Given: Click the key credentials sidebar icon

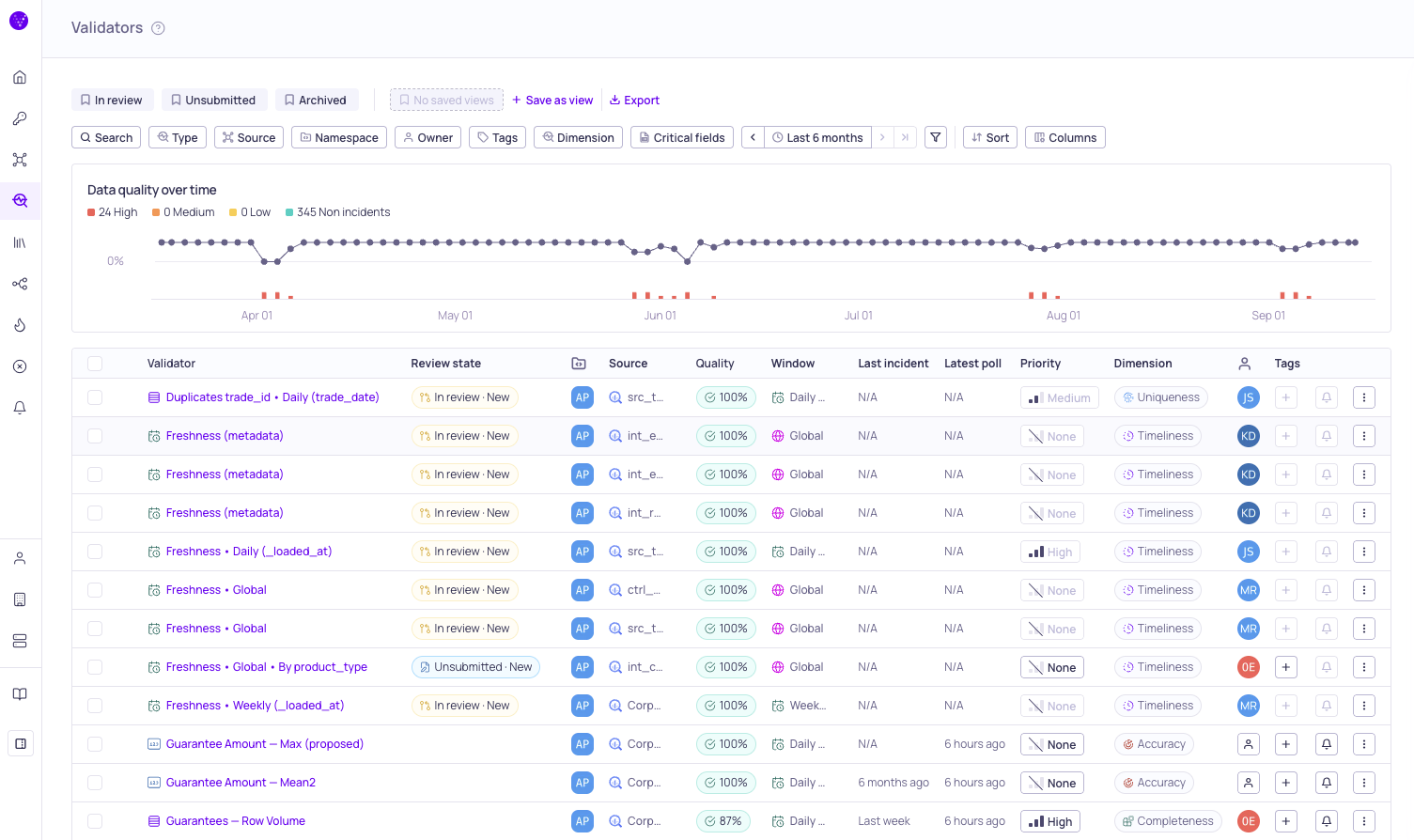Looking at the screenshot, I should (20, 118).
